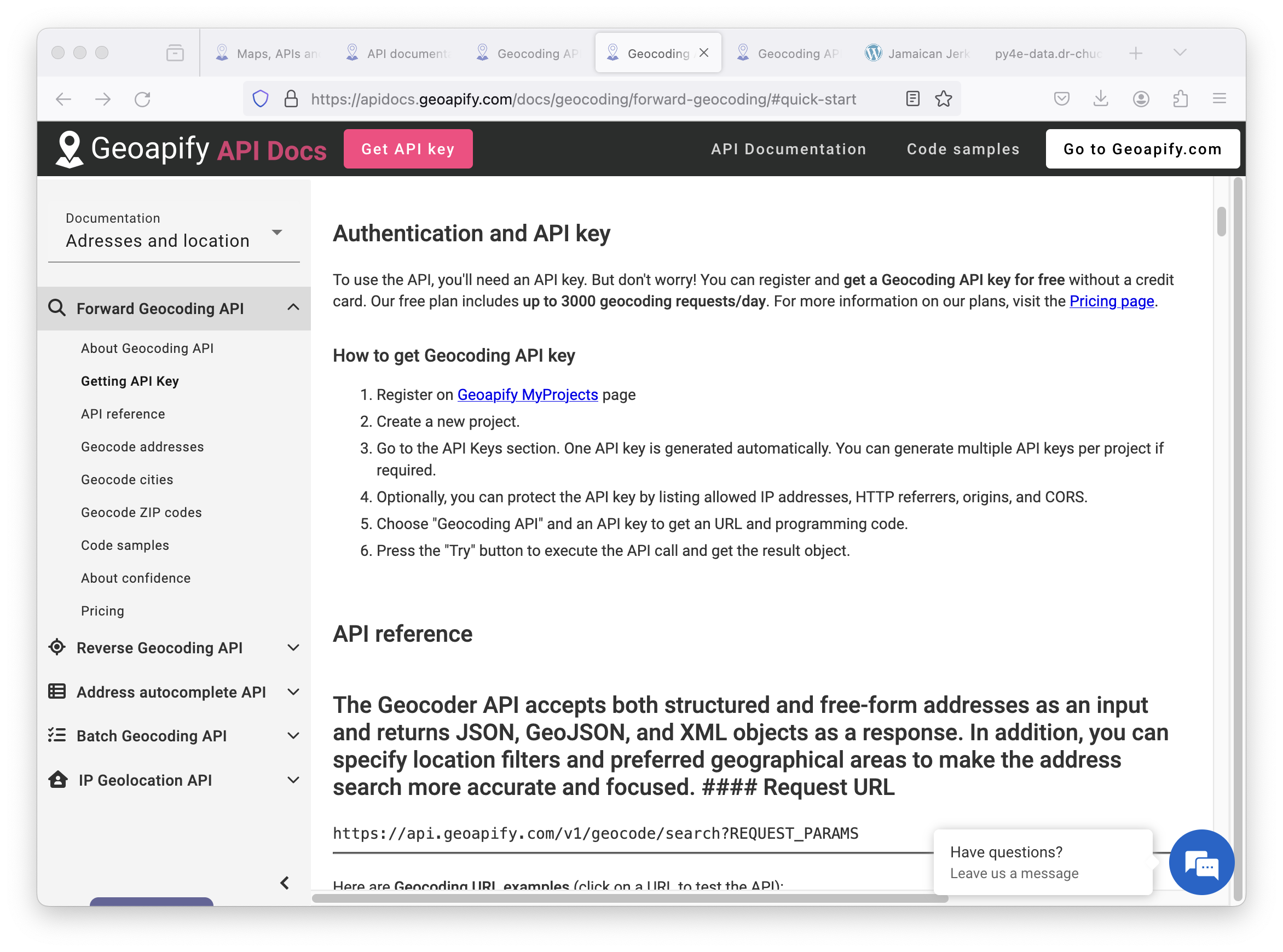Select Pricing in sidebar list
Screen dimensions: 1283x952
point(102,611)
